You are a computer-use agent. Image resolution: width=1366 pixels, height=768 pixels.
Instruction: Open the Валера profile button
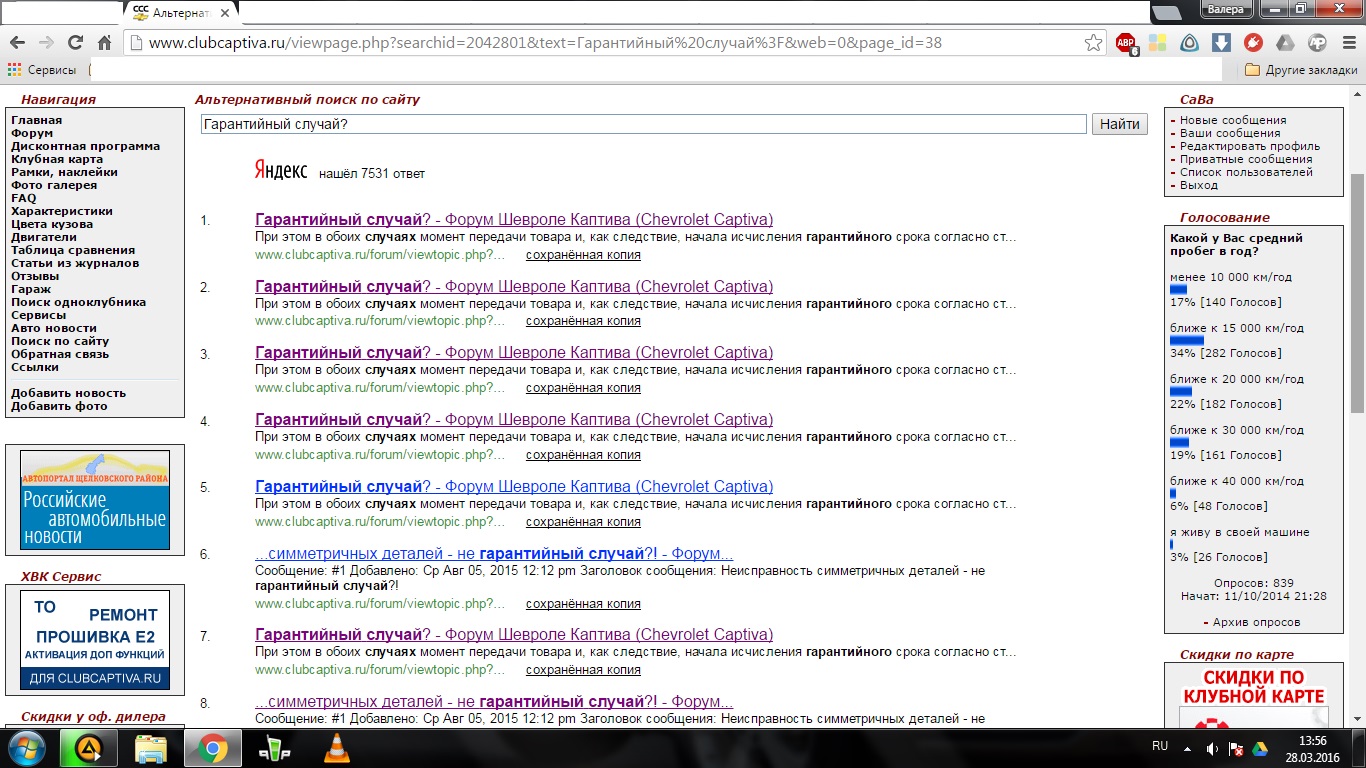pyautogui.click(x=1226, y=9)
